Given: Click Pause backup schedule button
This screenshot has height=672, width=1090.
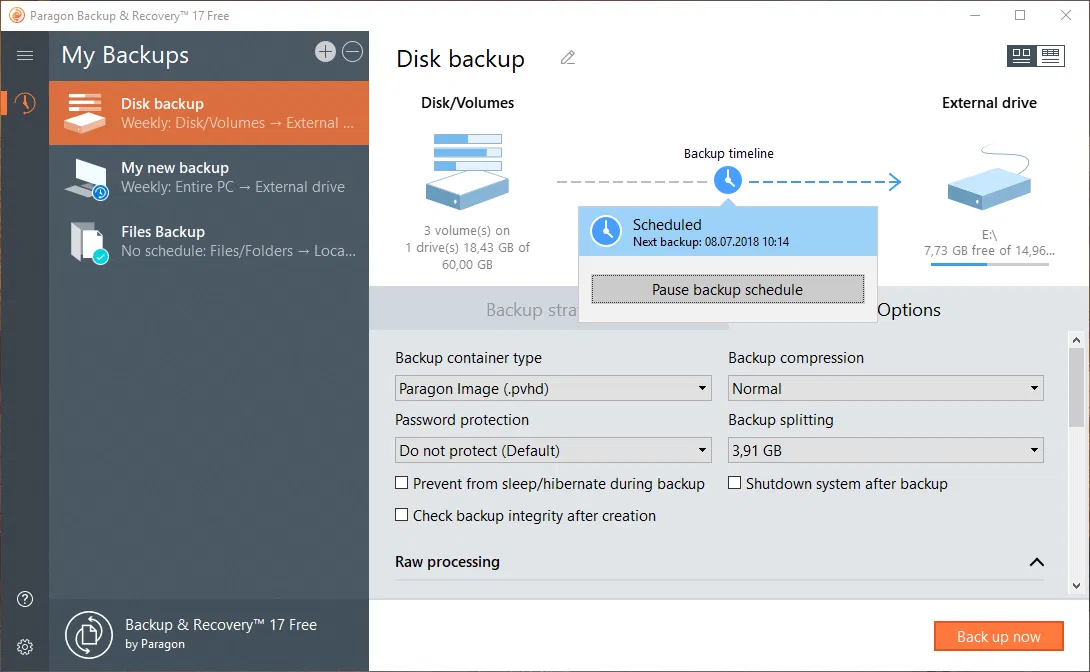Looking at the screenshot, I should 727,289.
